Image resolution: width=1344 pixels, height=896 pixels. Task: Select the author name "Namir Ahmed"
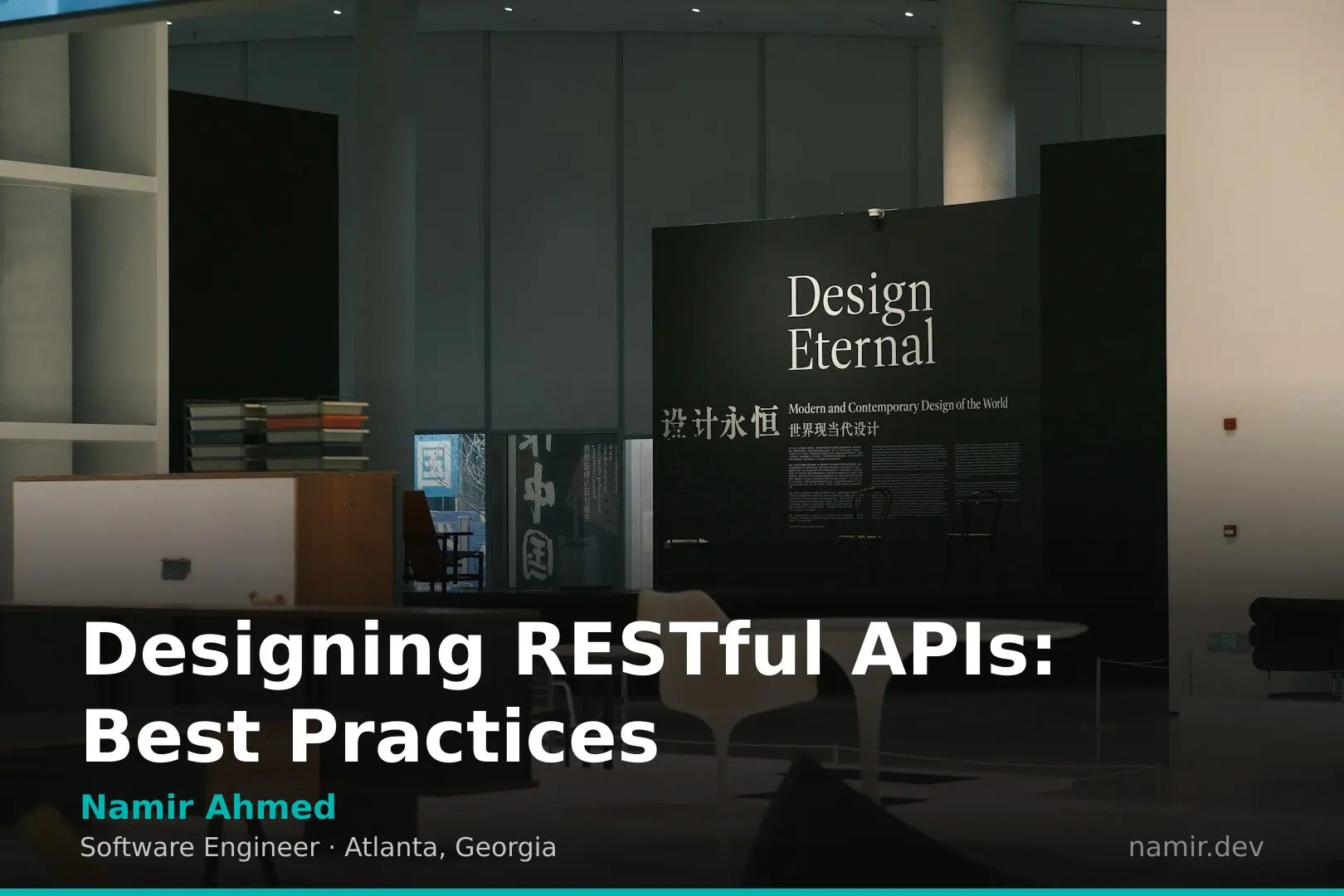click(208, 806)
